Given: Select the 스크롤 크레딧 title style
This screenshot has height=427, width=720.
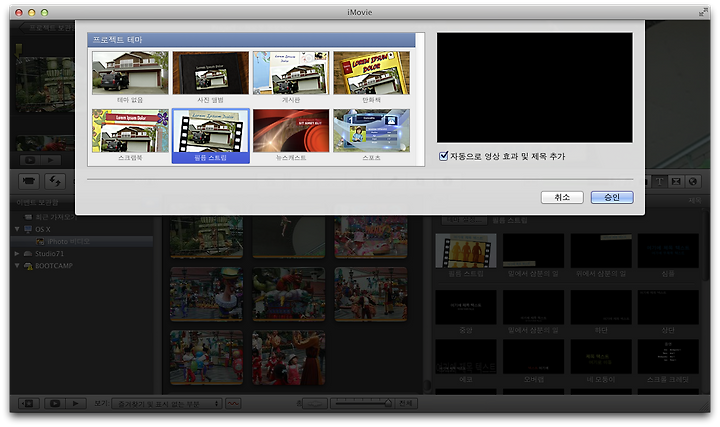Looking at the screenshot, I should pyautogui.click(x=668, y=357).
